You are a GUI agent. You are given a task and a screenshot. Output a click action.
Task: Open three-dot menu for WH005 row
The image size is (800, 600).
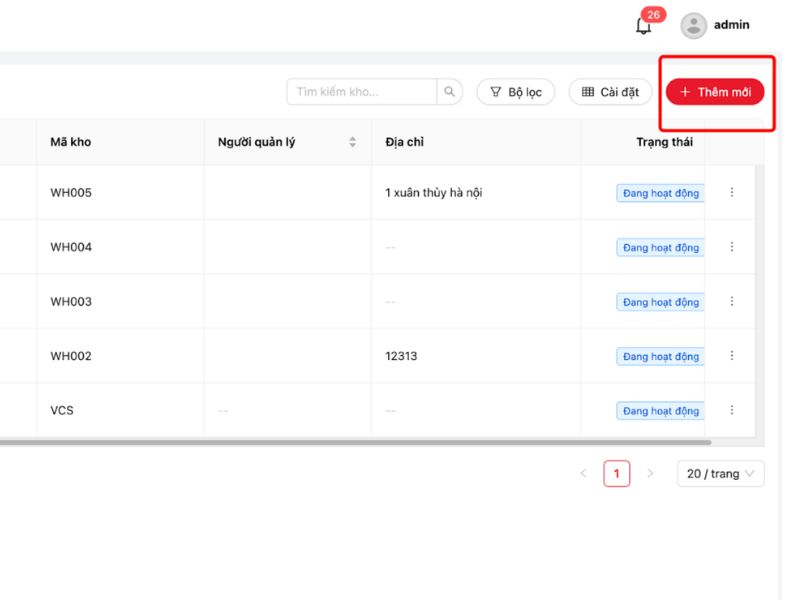click(x=732, y=193)
